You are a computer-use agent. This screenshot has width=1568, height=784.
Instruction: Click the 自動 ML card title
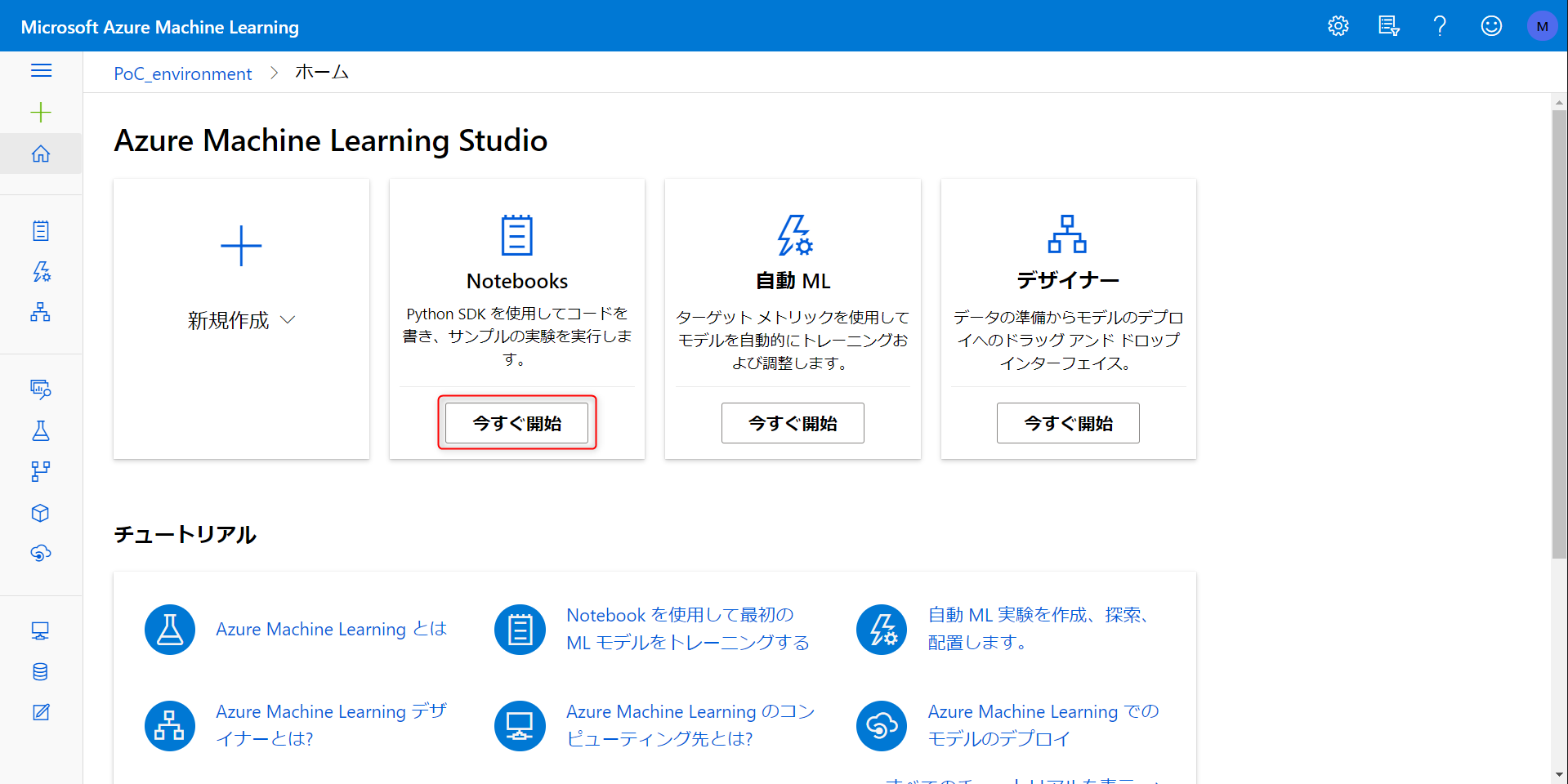[793, 281]
